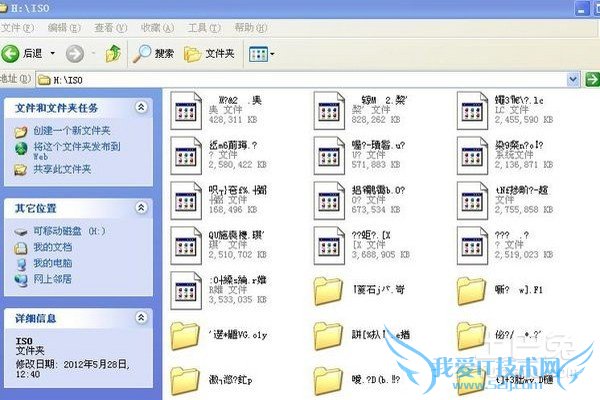Open 我的文档 link
This screenshot has height=400, width=600.
(x=52, y=247)
